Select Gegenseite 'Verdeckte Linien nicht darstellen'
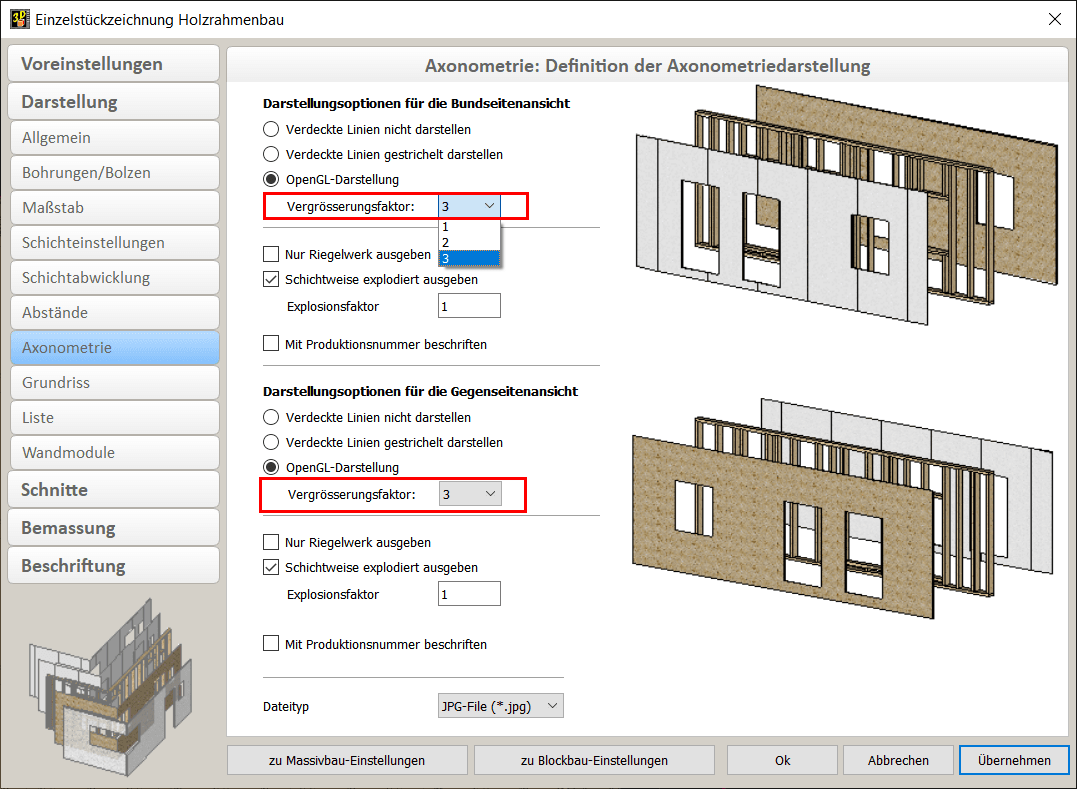 coord(271,418)
